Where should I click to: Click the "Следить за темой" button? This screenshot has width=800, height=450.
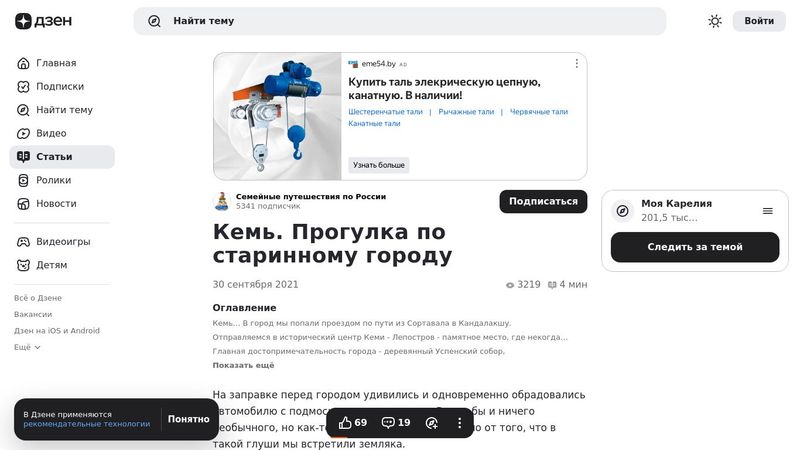[x=695, y=247]
